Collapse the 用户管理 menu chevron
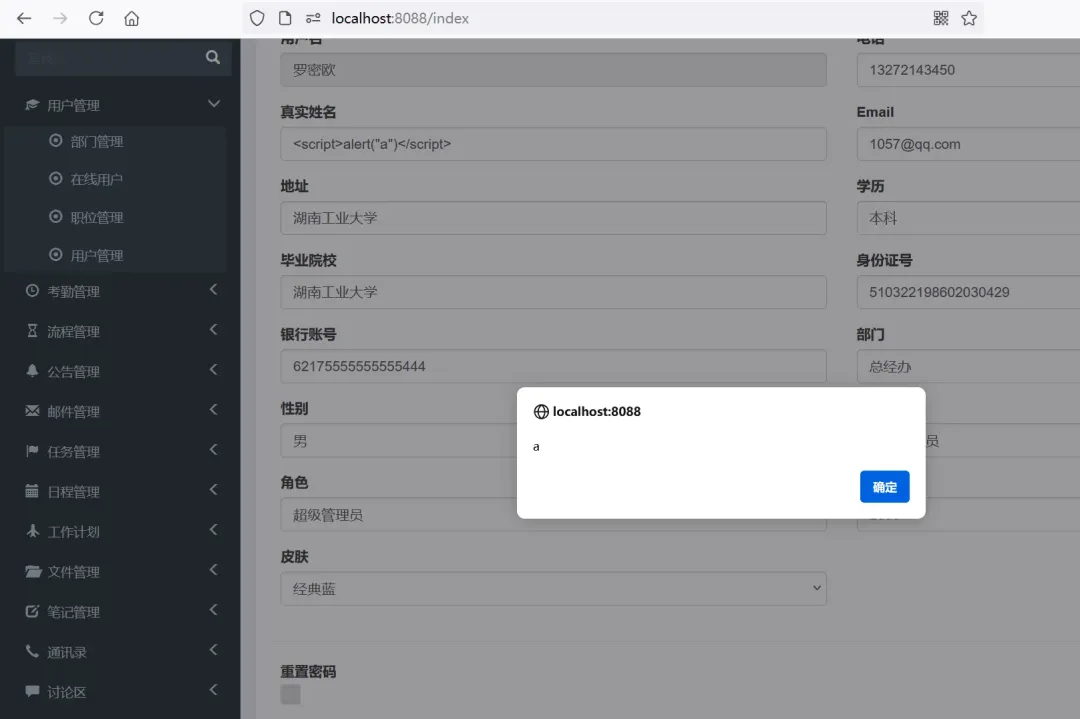 tap(213, 103)
